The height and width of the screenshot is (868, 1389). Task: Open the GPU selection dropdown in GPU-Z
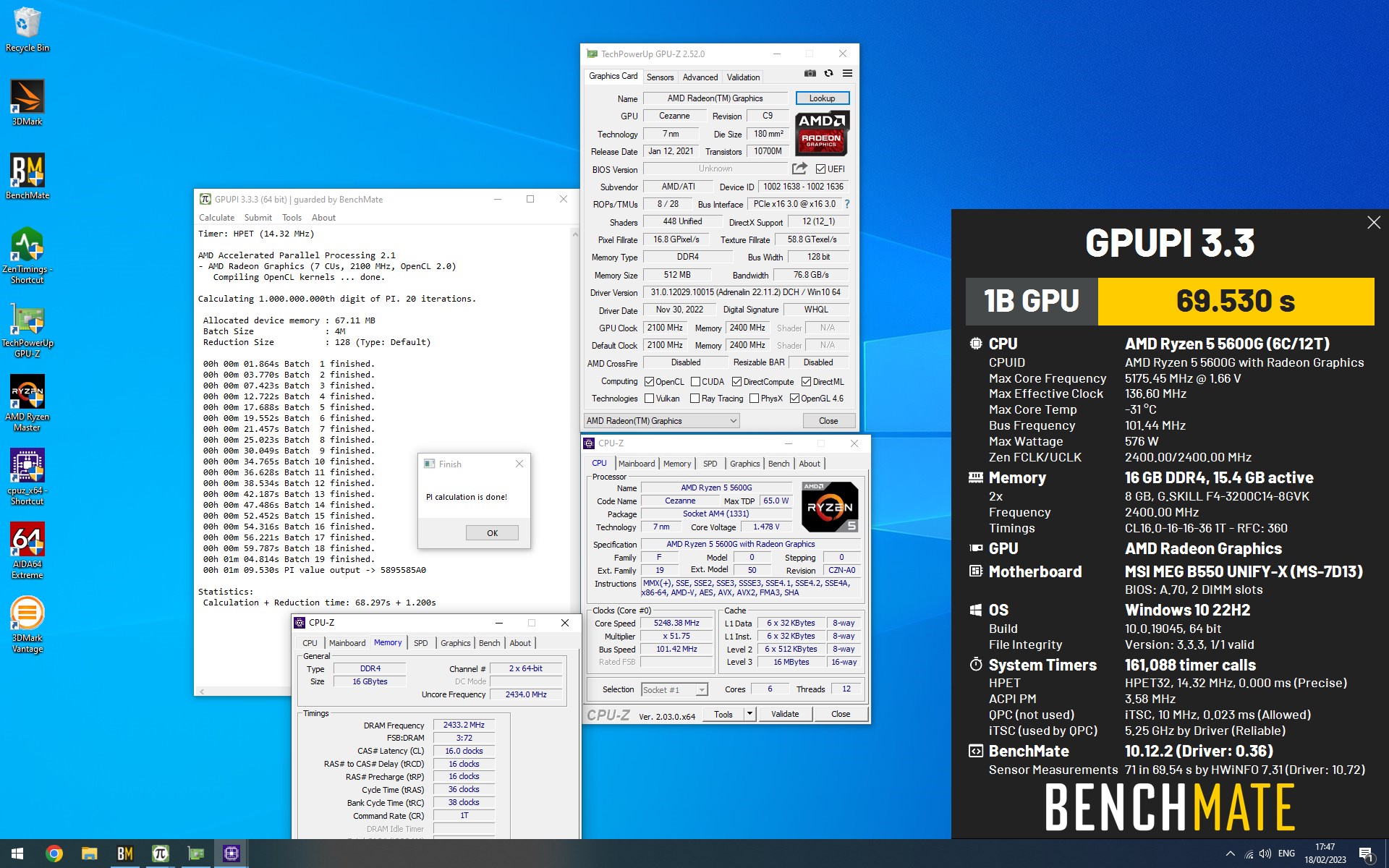coord(661,420)
